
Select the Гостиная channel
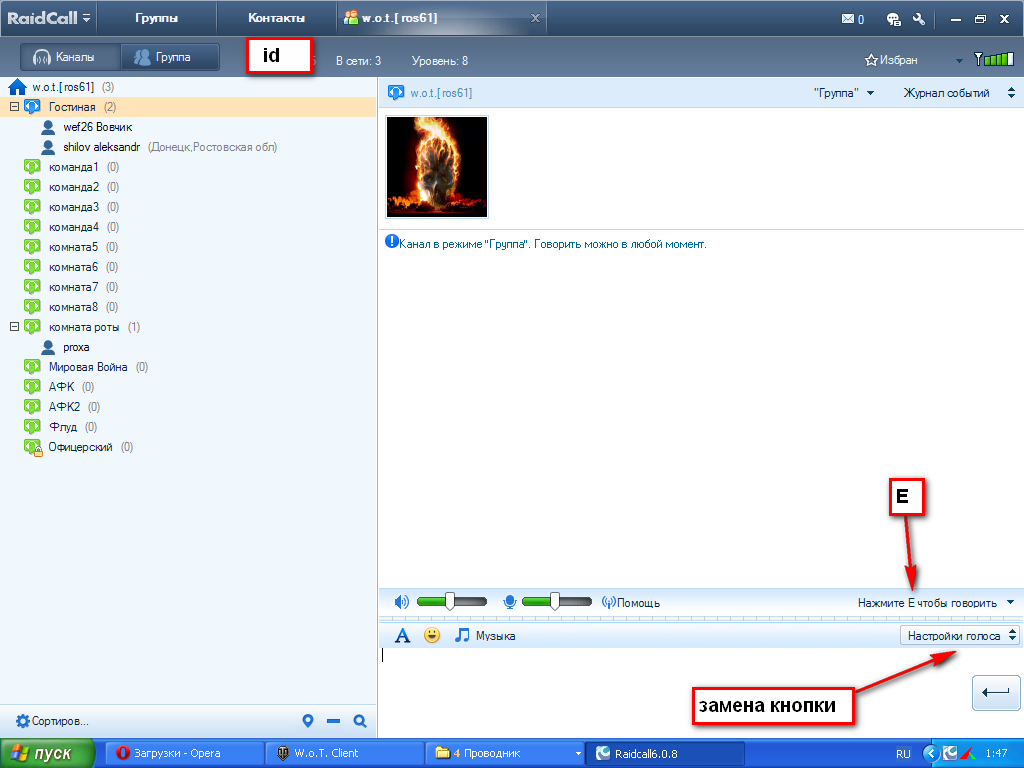[x=72, y=107]
